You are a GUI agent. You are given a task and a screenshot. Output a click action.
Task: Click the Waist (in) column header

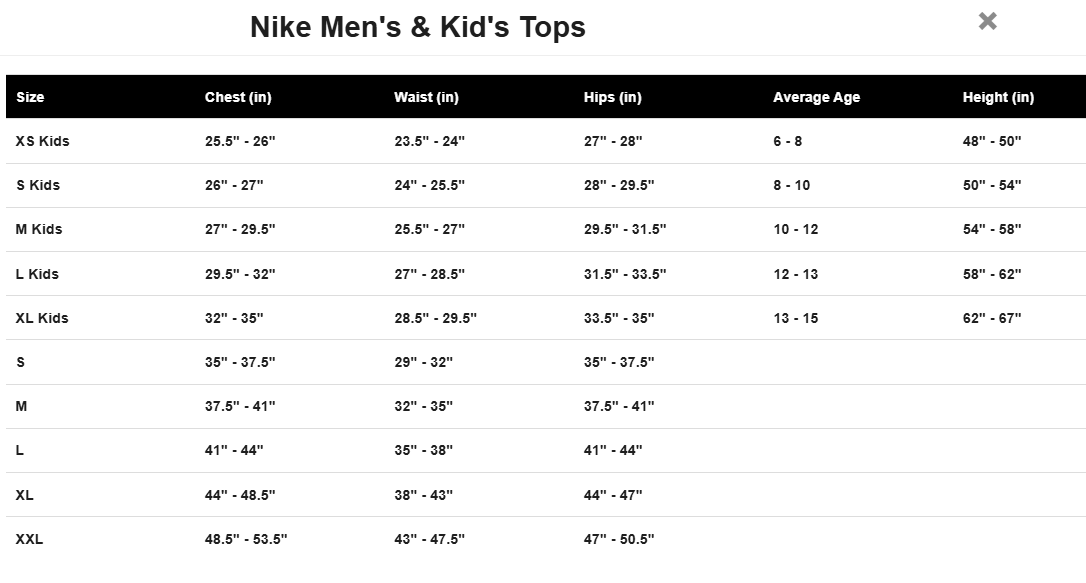(426, 97)
